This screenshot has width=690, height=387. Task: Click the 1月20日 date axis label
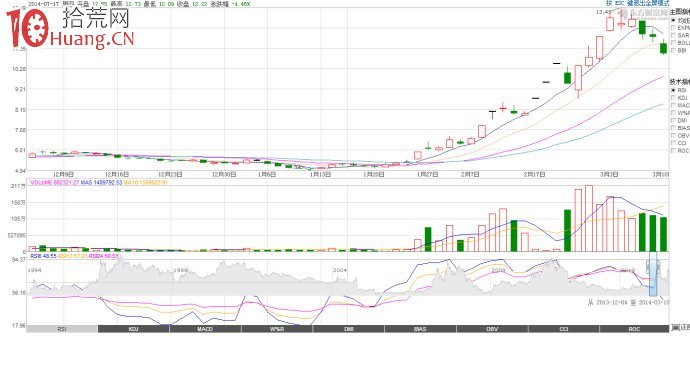[x=374, y=174]
